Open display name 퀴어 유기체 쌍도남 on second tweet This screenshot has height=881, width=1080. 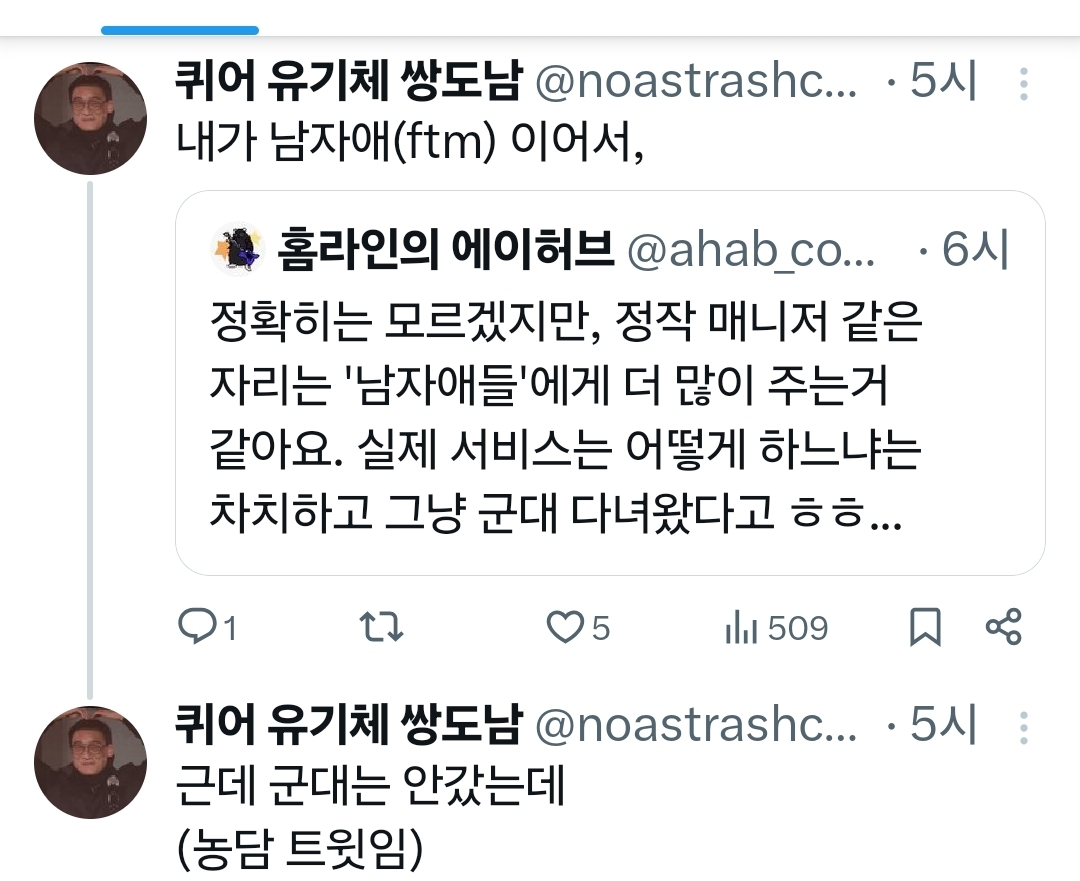click(x=349, y=725)
